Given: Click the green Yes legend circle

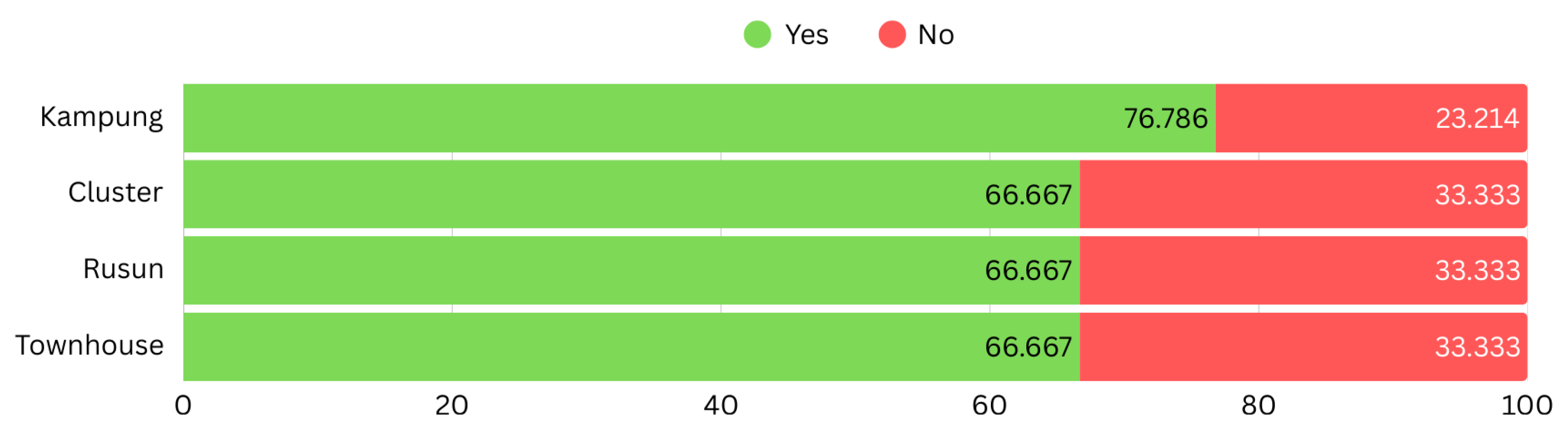Looking at the screenshot, I should [757, 34].
